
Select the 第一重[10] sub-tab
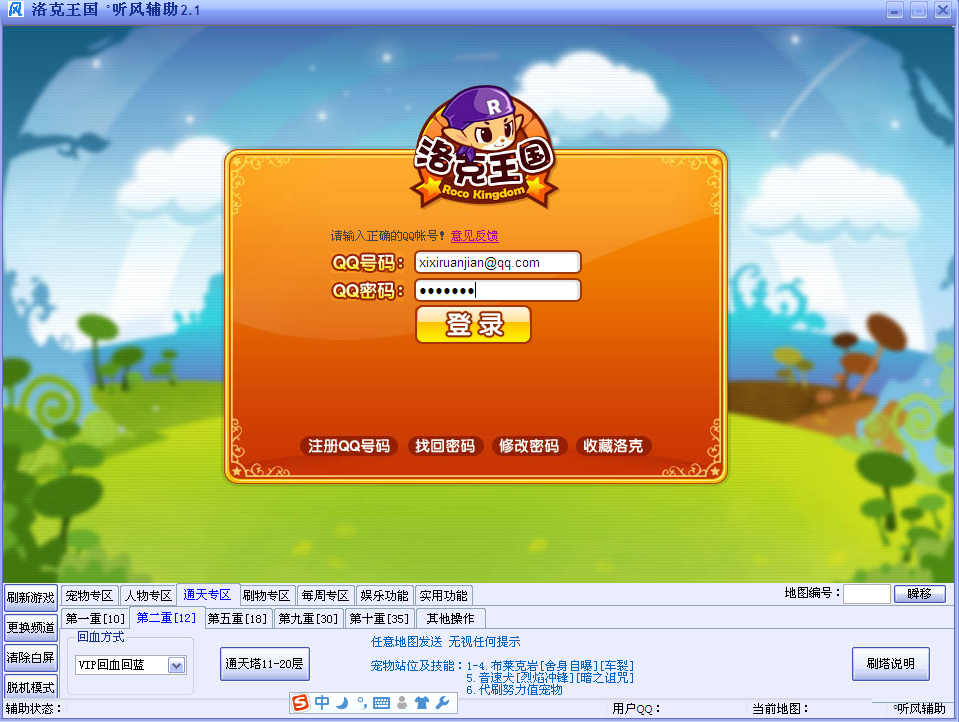tap(95, 619)
